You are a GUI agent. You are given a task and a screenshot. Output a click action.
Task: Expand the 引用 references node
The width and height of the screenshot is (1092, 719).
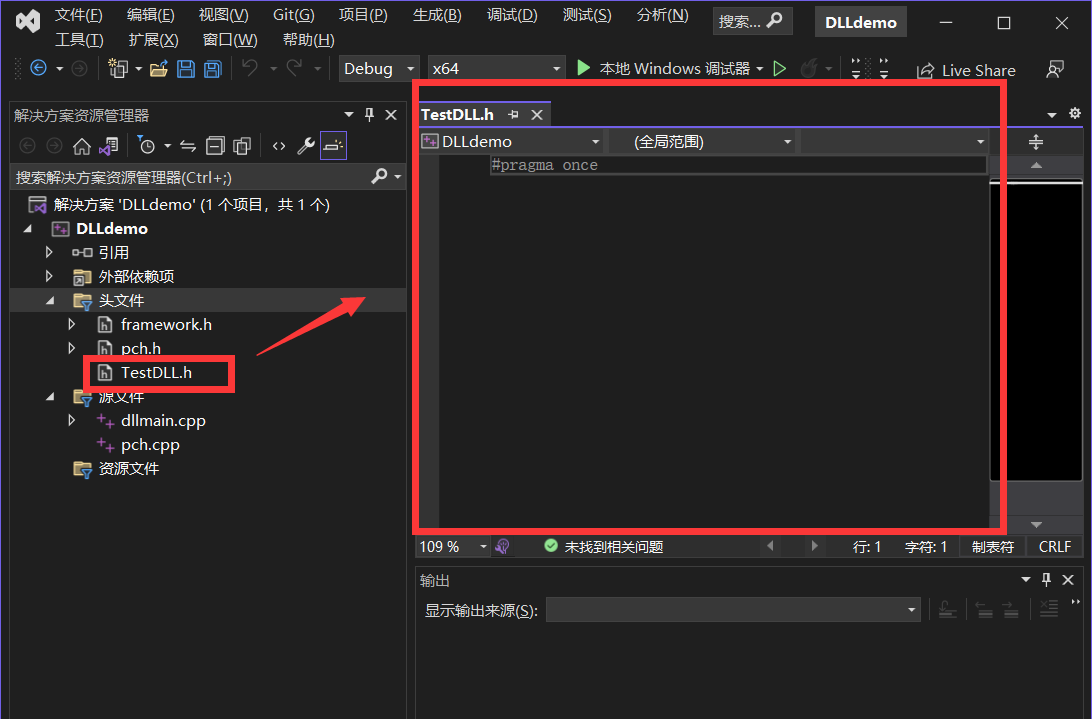[x=49, y=252]
